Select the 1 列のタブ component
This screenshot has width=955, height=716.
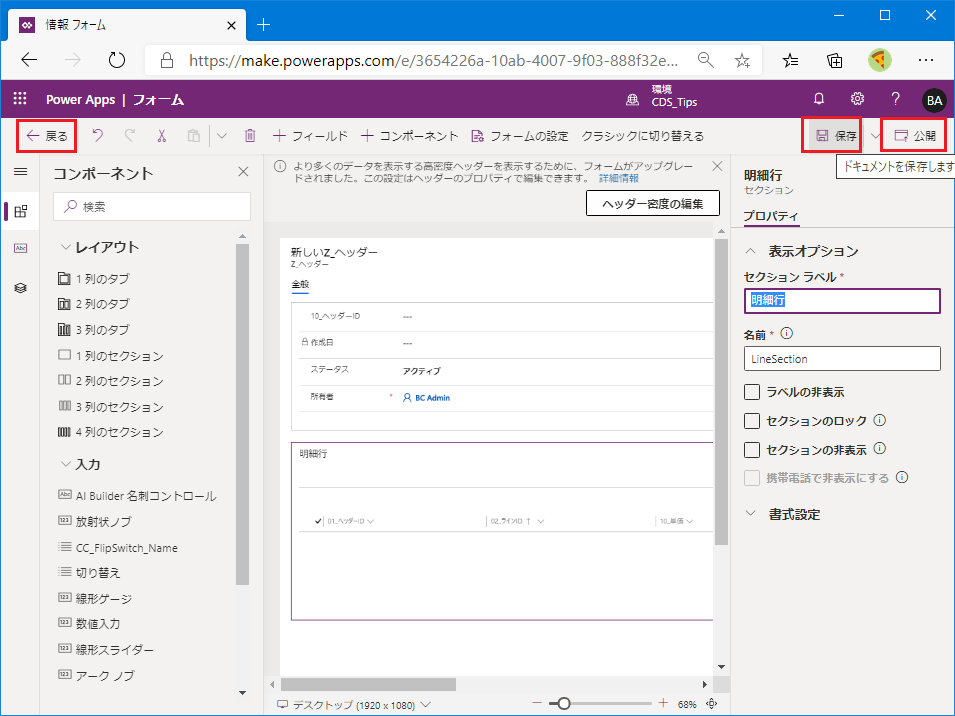tap(94, 279)
